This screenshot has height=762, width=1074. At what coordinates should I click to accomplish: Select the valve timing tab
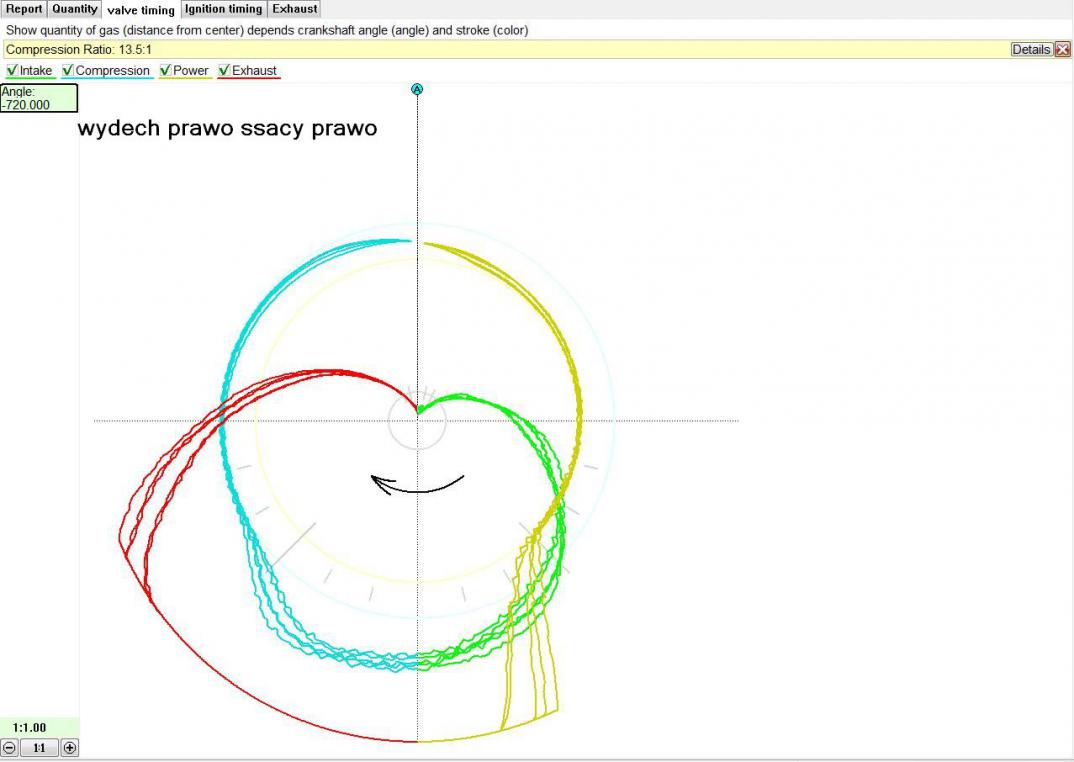[x=141, y=10]
